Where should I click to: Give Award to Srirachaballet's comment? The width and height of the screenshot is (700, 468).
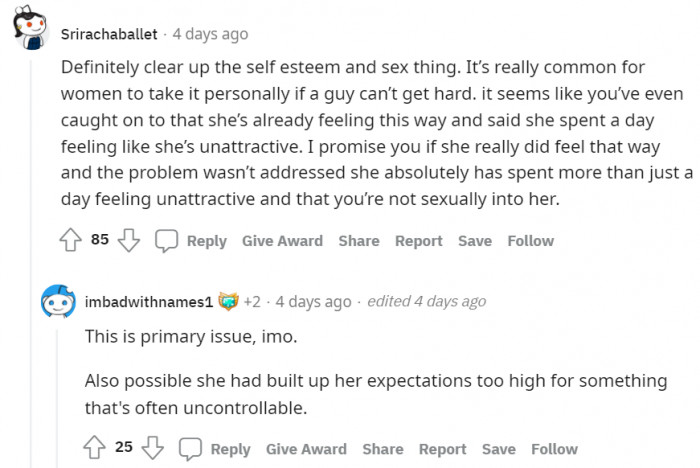click(282, 240)
